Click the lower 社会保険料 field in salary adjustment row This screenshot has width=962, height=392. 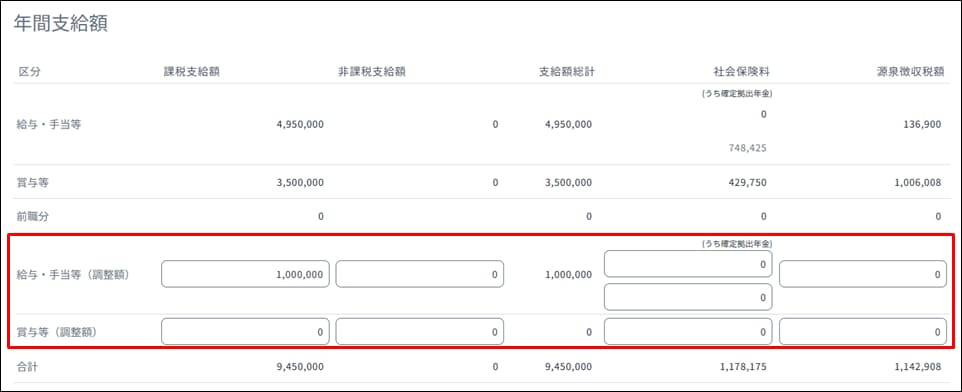point(688,297)
